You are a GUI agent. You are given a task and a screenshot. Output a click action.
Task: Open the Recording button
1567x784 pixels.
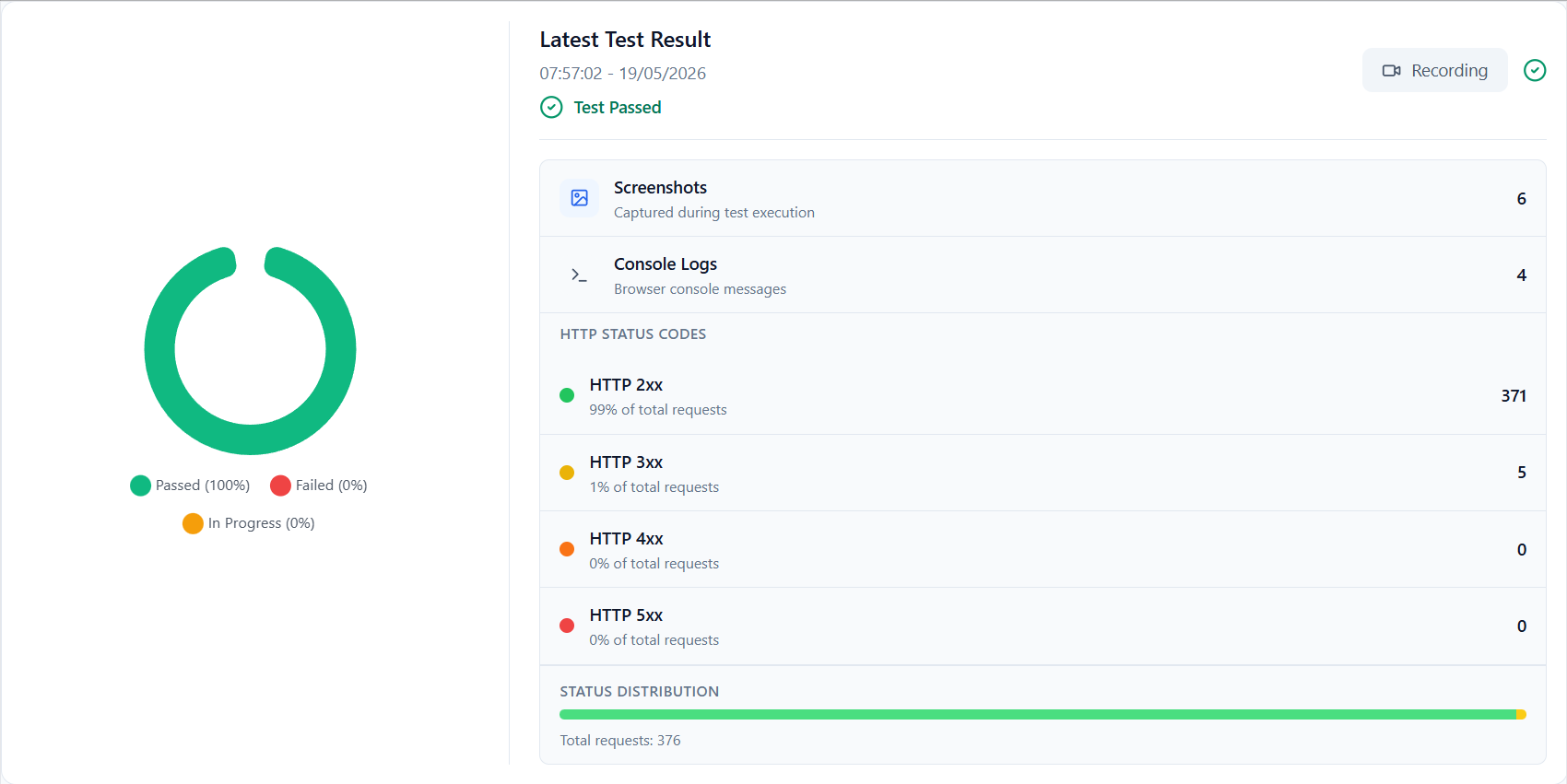(1434, 70)
